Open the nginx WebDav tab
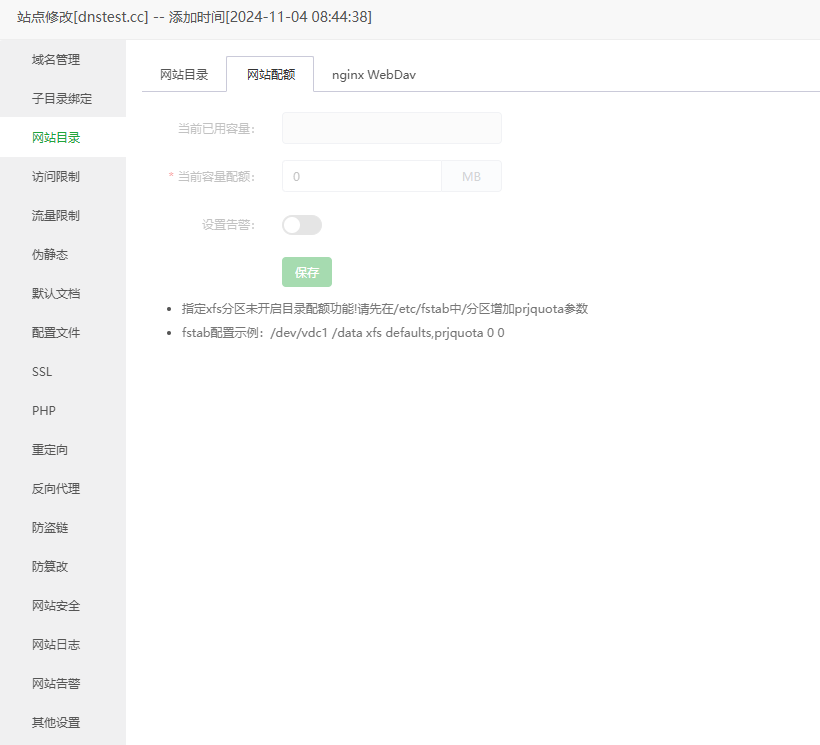 pyautogui.click(x=373, y=74)
